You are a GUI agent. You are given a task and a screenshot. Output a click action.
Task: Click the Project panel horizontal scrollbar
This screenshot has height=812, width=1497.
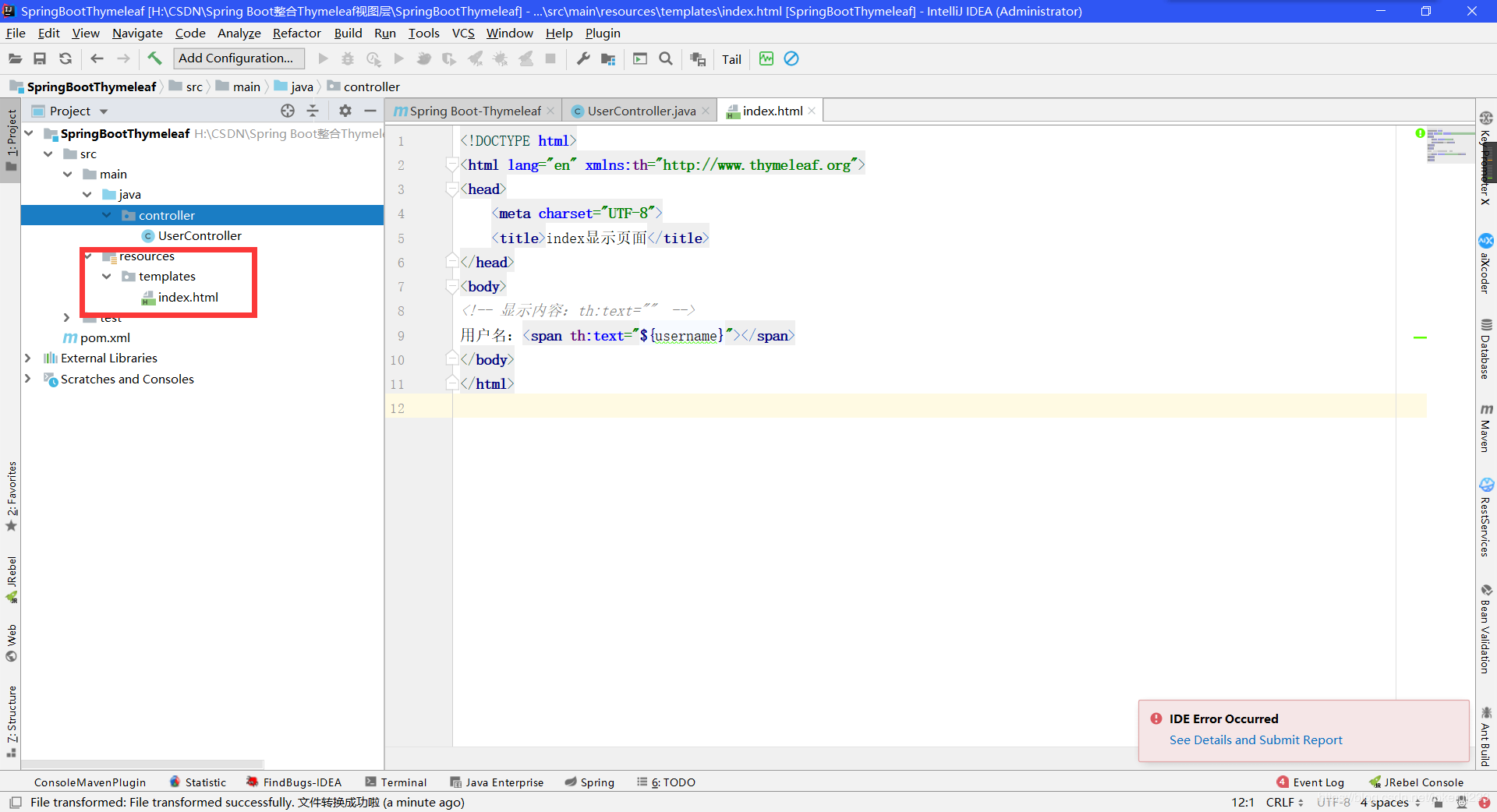pos(143,764)
